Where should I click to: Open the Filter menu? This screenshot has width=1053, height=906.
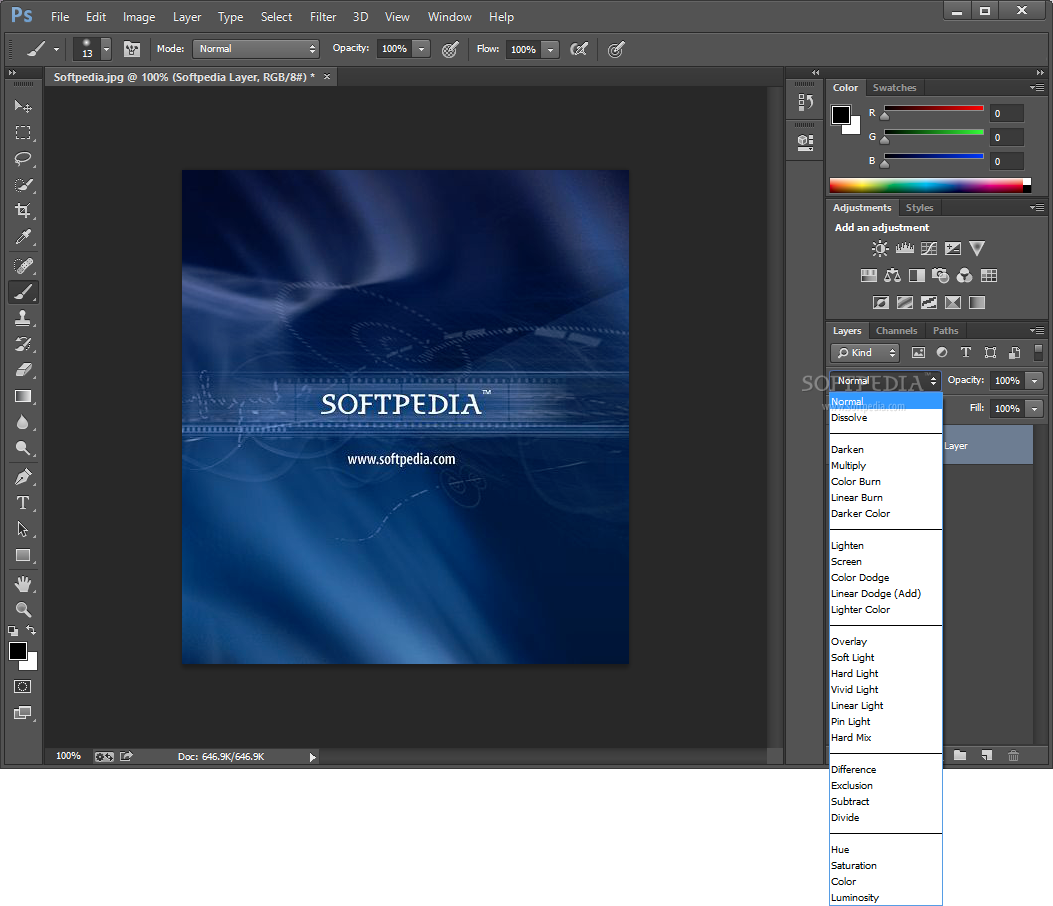pos(323,17)
